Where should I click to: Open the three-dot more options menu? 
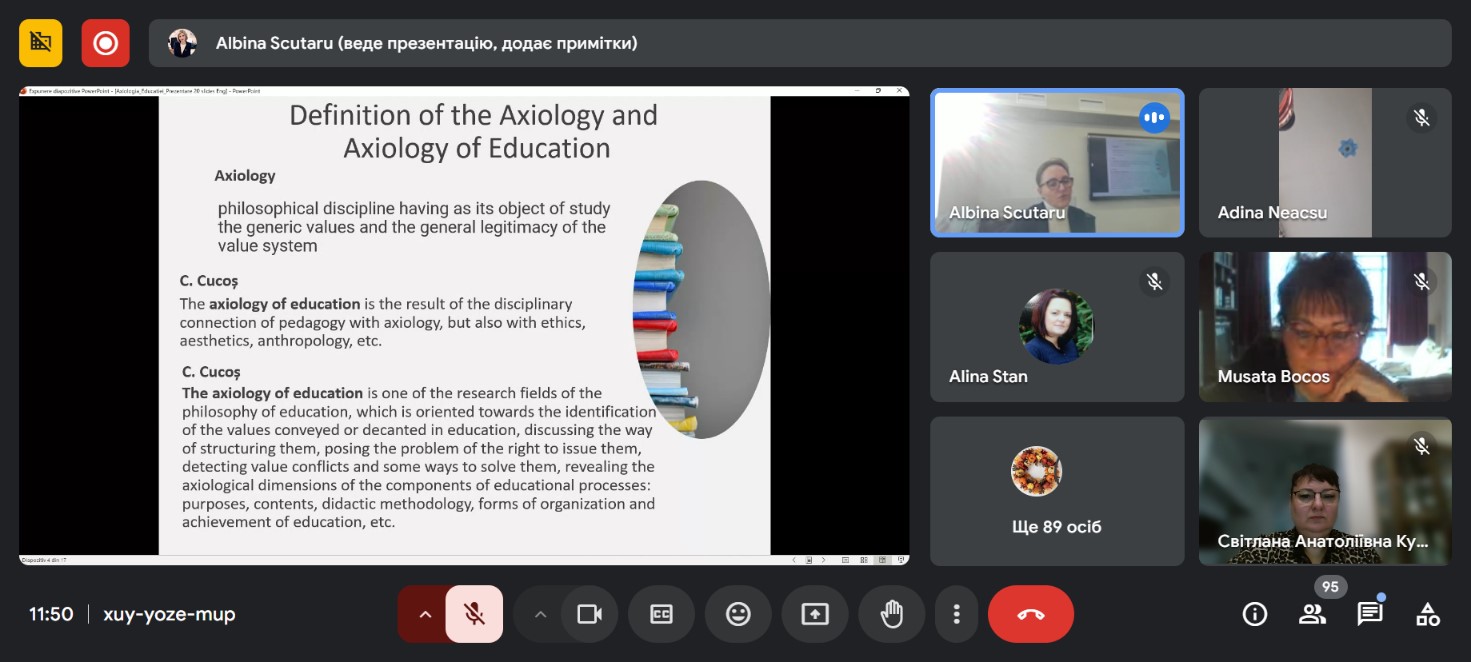957,614
